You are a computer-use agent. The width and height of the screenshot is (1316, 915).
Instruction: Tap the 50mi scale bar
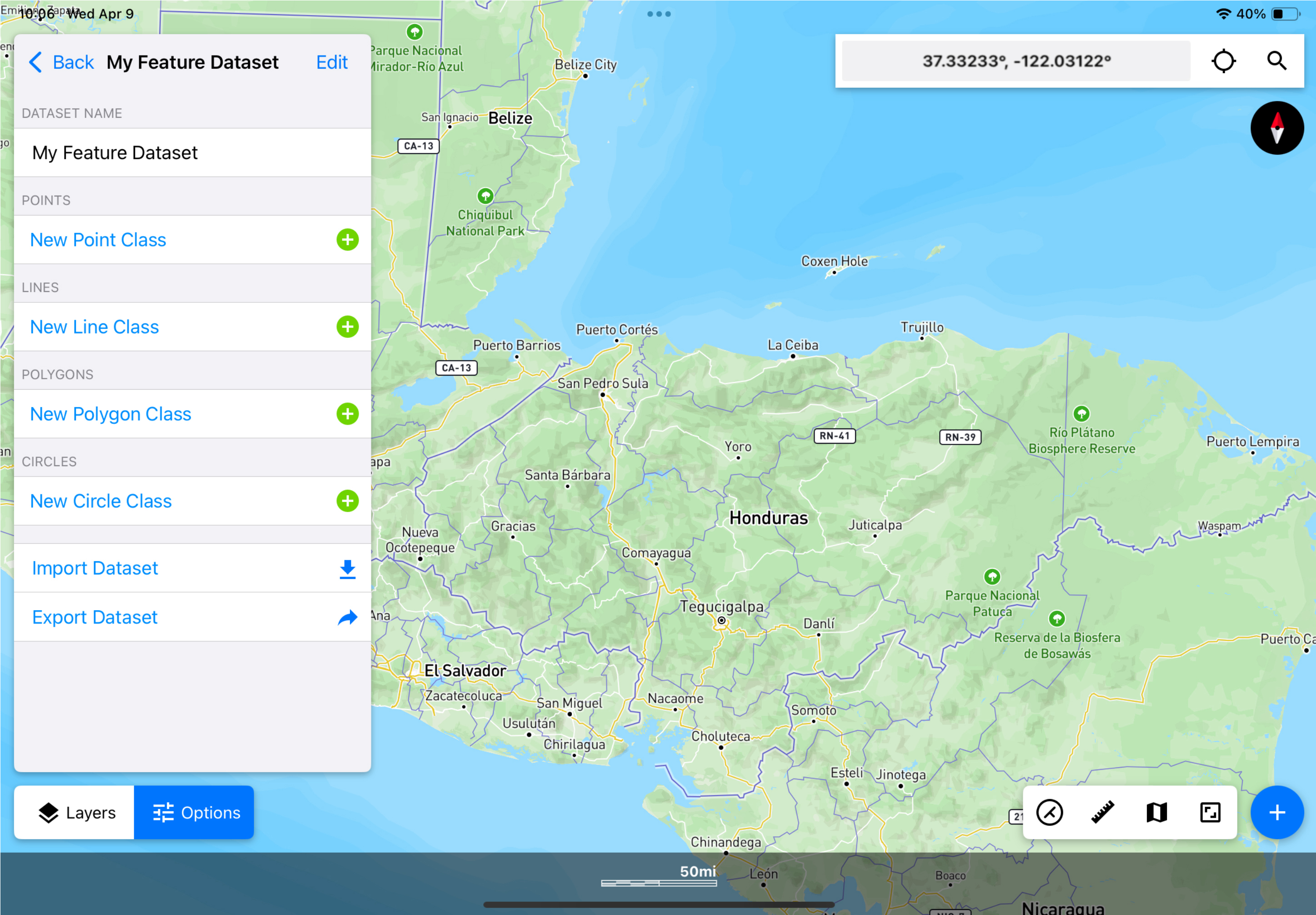coord(658,877)
